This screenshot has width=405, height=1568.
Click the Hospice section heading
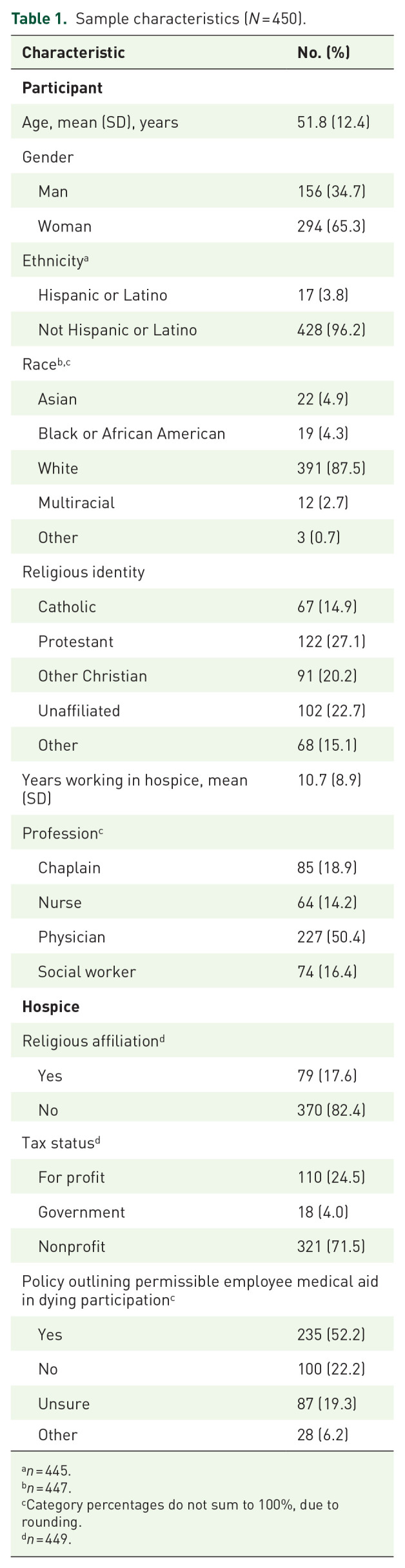tap(51, 1007)
